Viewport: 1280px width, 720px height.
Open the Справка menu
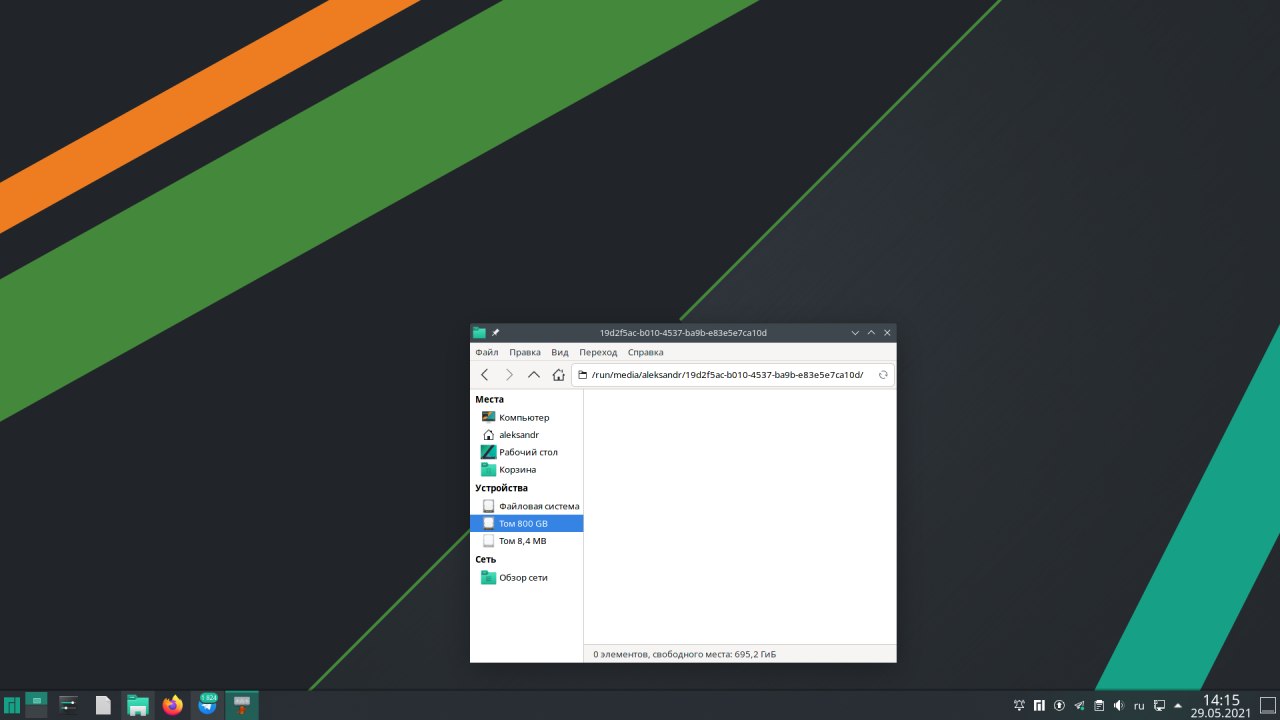coord(646,352)
